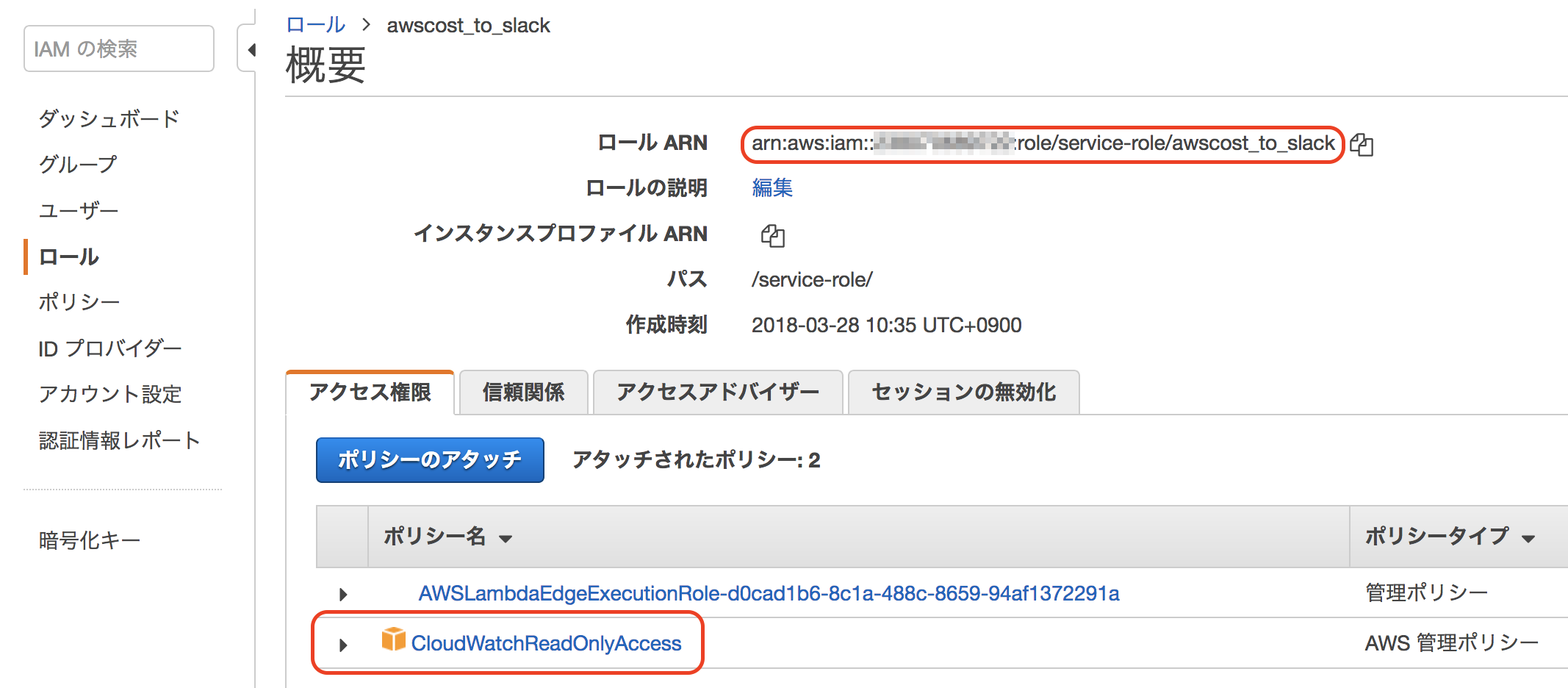
Task: Copy instance profile ARN via clipboard icon
Action: pos(772,236)
